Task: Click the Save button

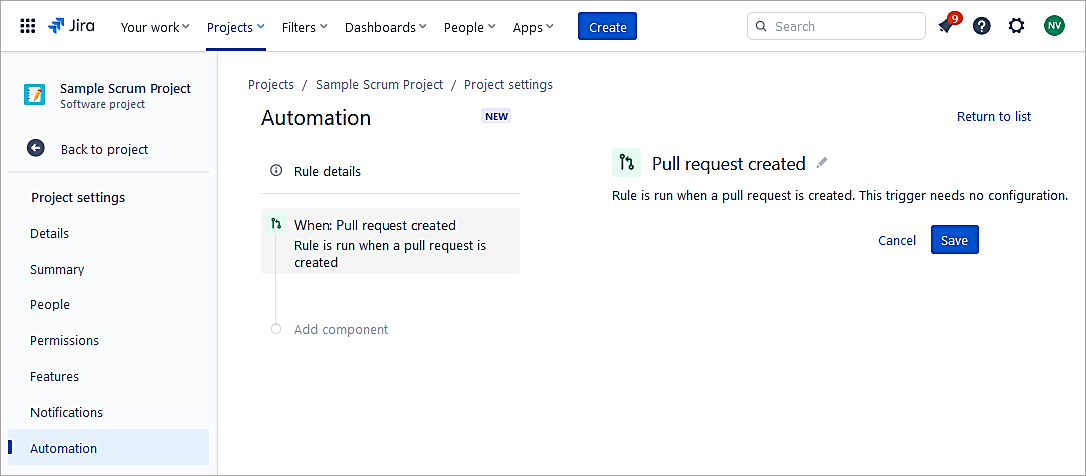Action: pyautogui.click(x=954, y=240)
